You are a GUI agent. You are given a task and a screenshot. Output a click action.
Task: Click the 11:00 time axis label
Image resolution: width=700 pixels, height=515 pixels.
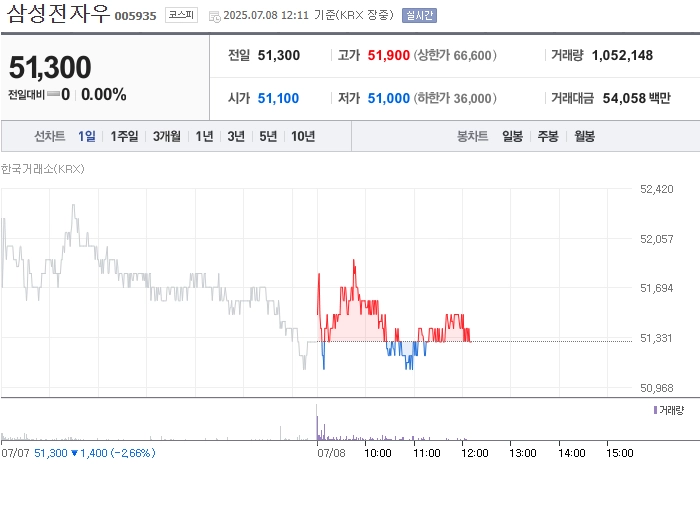pyautogui.click(x=427, y=453)
